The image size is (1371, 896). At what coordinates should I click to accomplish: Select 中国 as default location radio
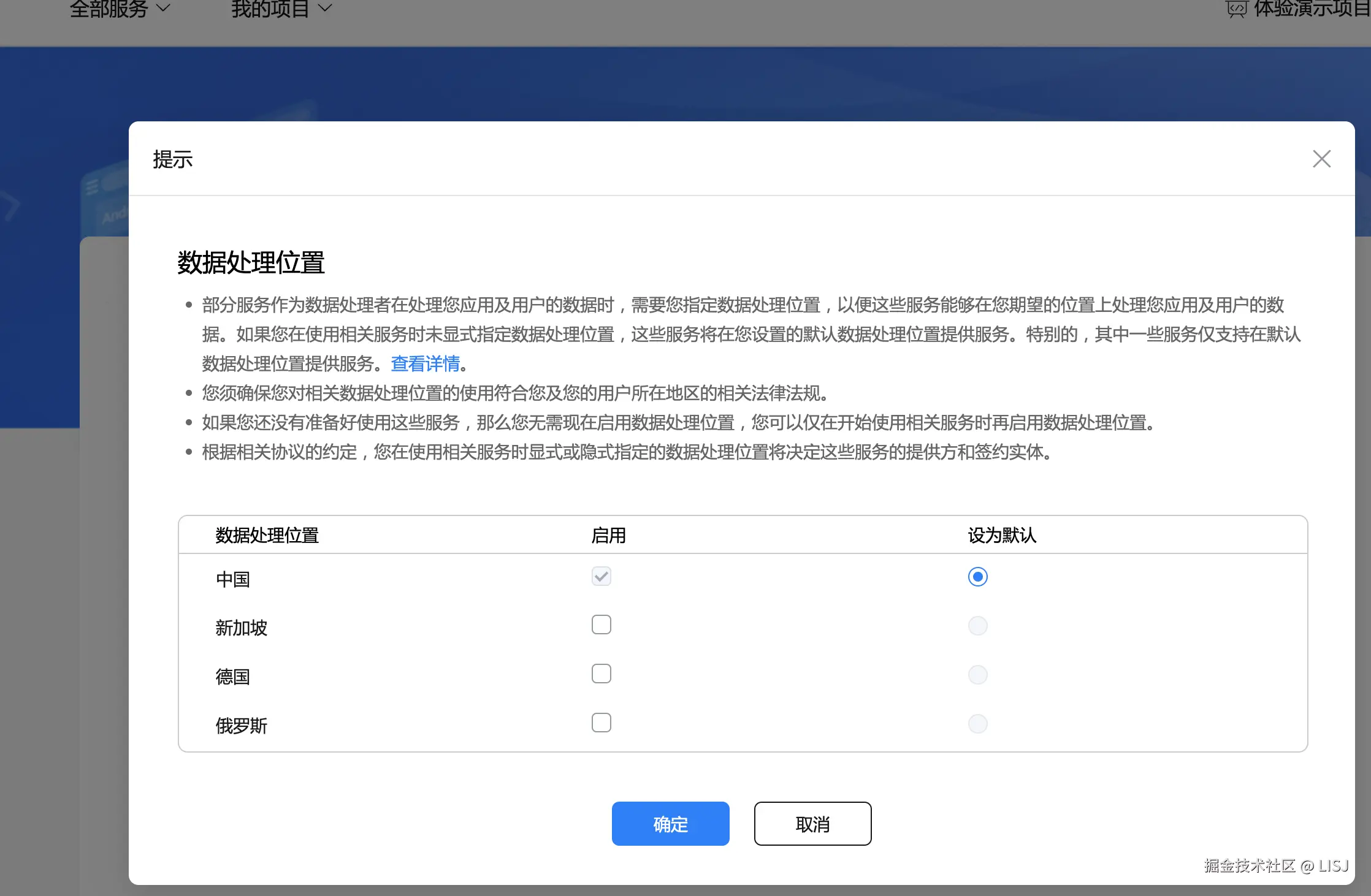[977, 577]
